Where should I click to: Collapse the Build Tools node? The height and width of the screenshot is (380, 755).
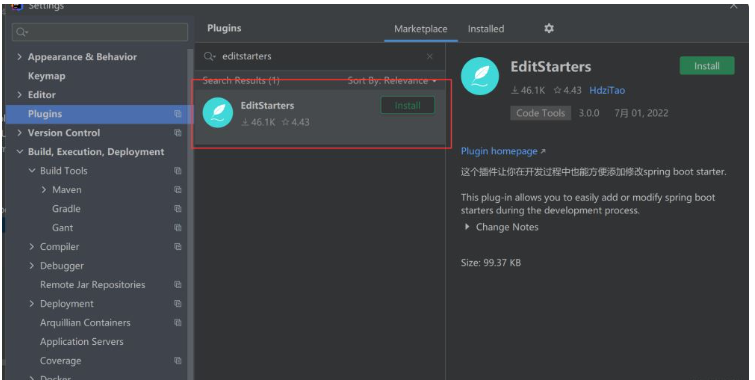[x=32, y=170]
